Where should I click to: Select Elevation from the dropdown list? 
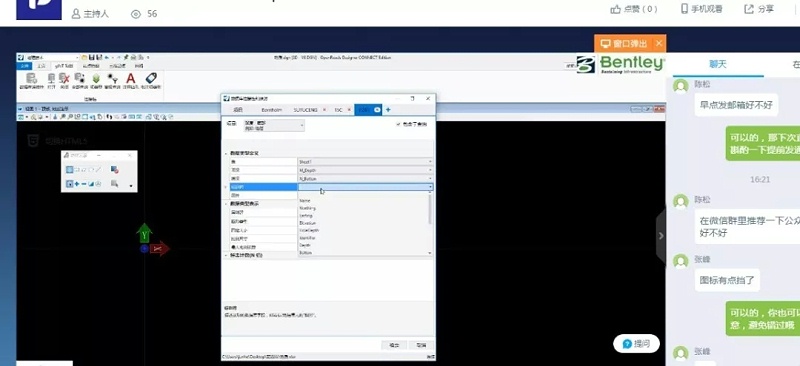click(307, 223)
